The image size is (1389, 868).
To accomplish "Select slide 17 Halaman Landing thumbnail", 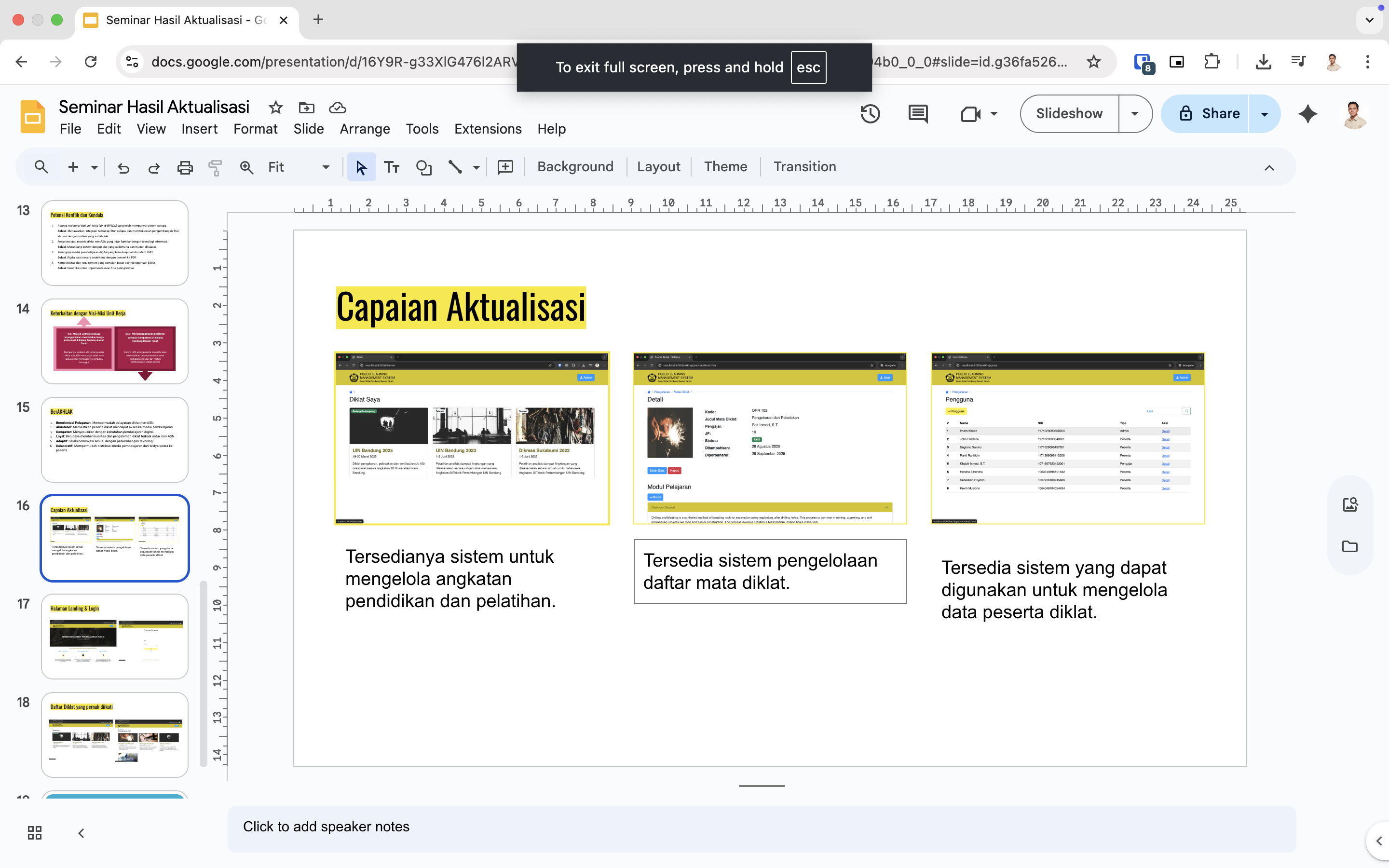I will [115, 636].
